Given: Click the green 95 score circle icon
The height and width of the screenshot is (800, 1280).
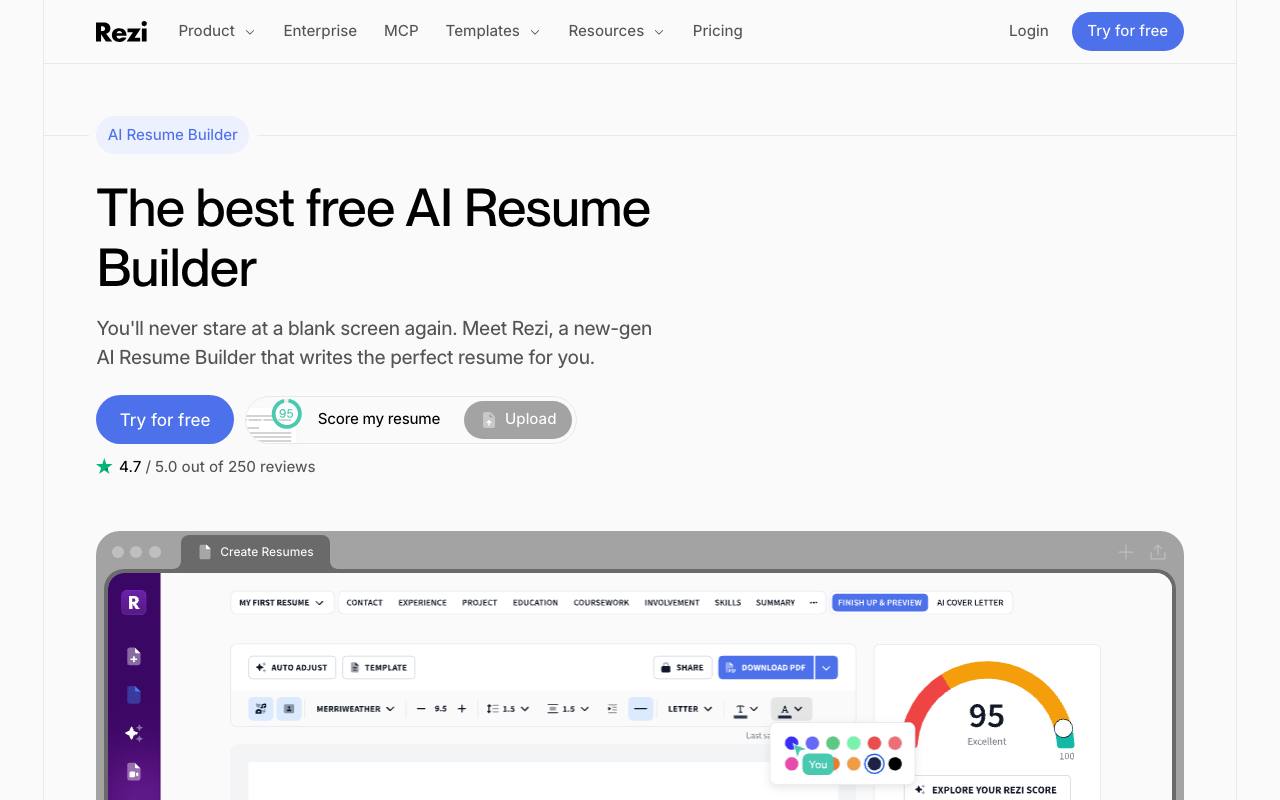Looking at the screenshot, I should (286, 413).
